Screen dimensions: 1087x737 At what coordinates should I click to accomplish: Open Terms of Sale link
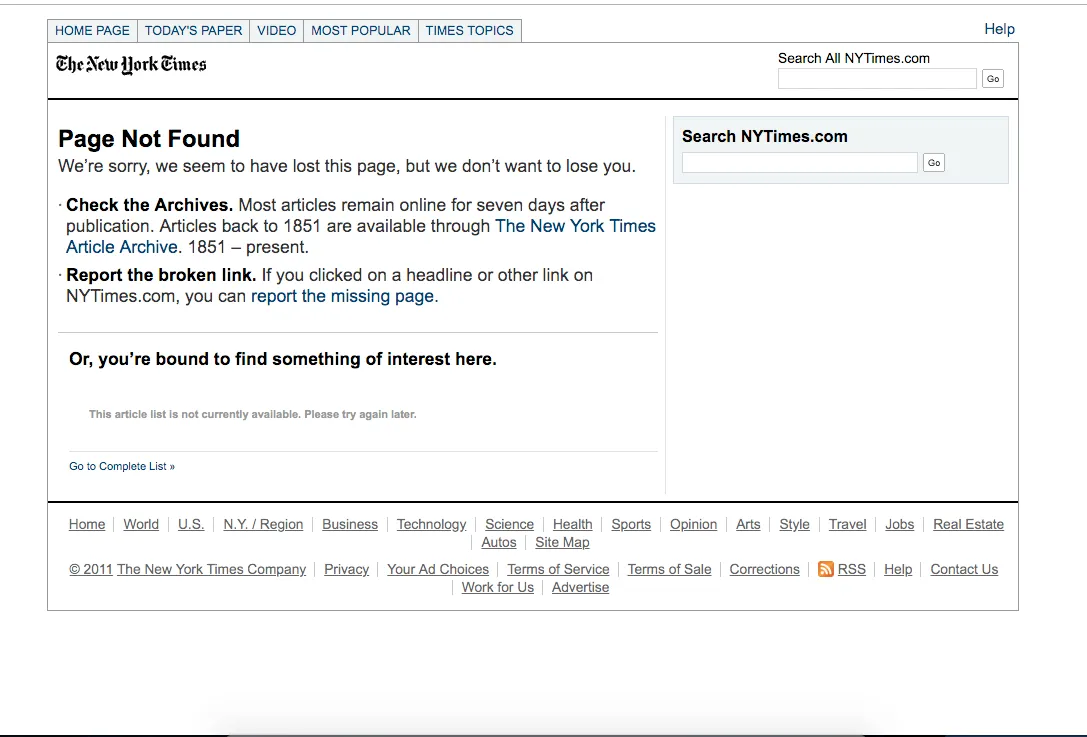click(x=670, y=569)
